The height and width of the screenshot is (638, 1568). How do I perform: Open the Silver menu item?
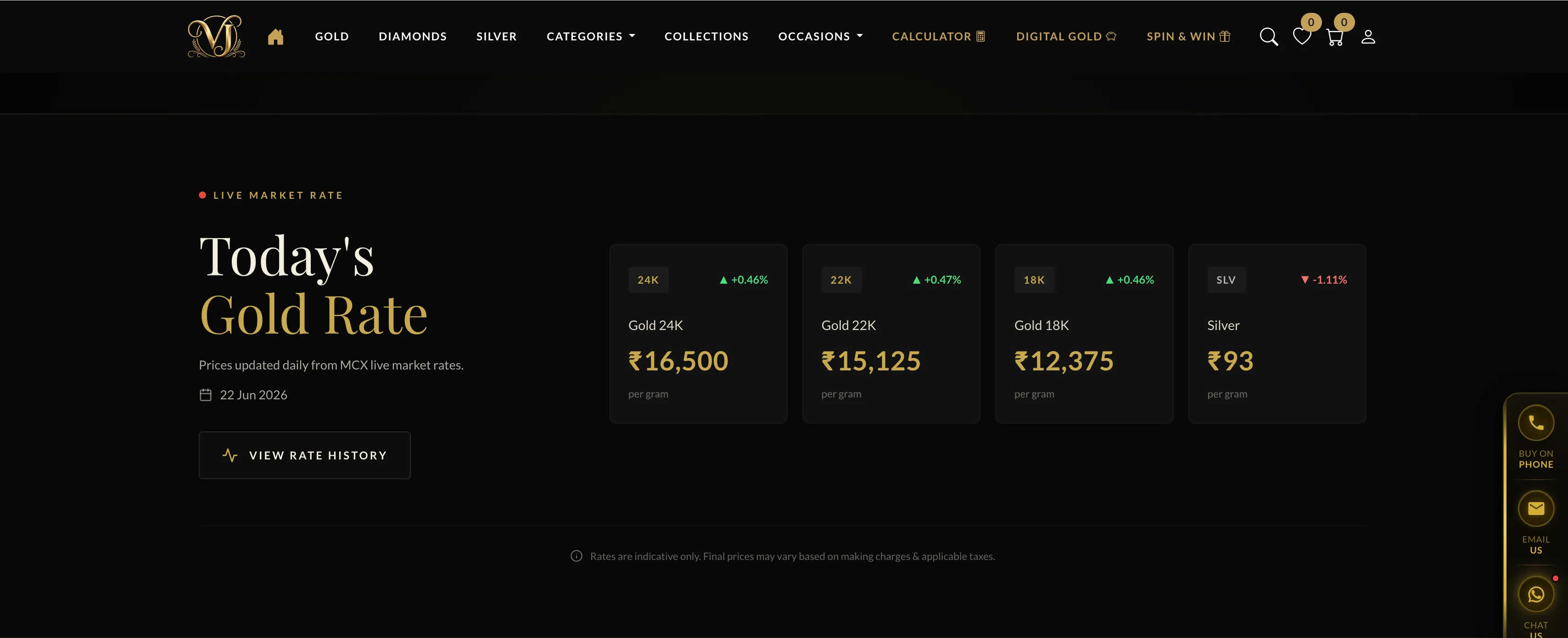(x=497, y=37)
